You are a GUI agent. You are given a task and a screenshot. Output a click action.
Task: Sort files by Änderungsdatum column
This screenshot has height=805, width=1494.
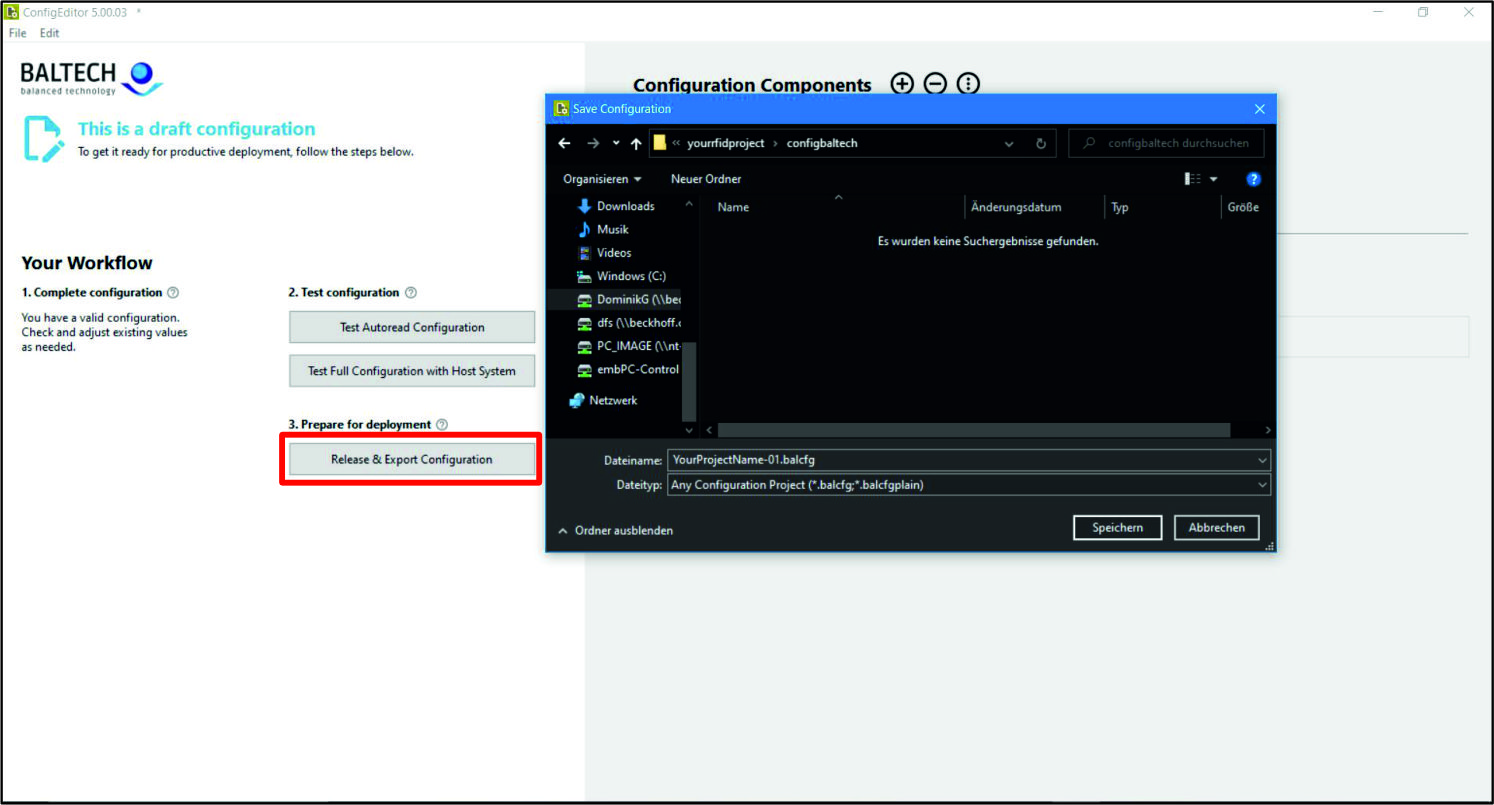(x=1035, y=207)
